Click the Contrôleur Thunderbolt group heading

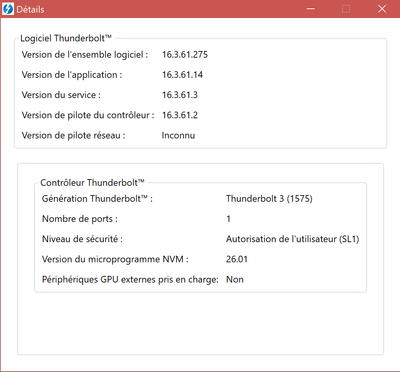click(x=92, y=183)
